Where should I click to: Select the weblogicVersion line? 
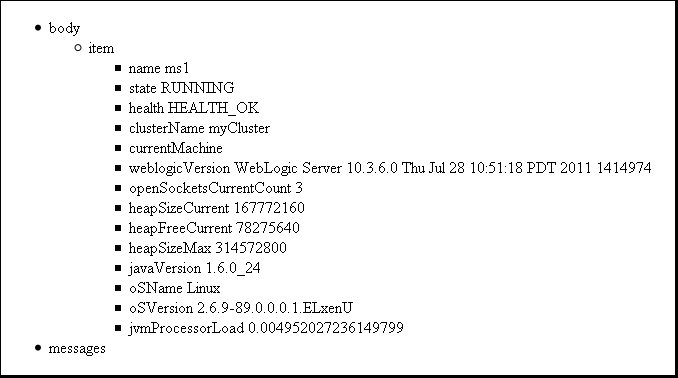[x=390, y=168]
